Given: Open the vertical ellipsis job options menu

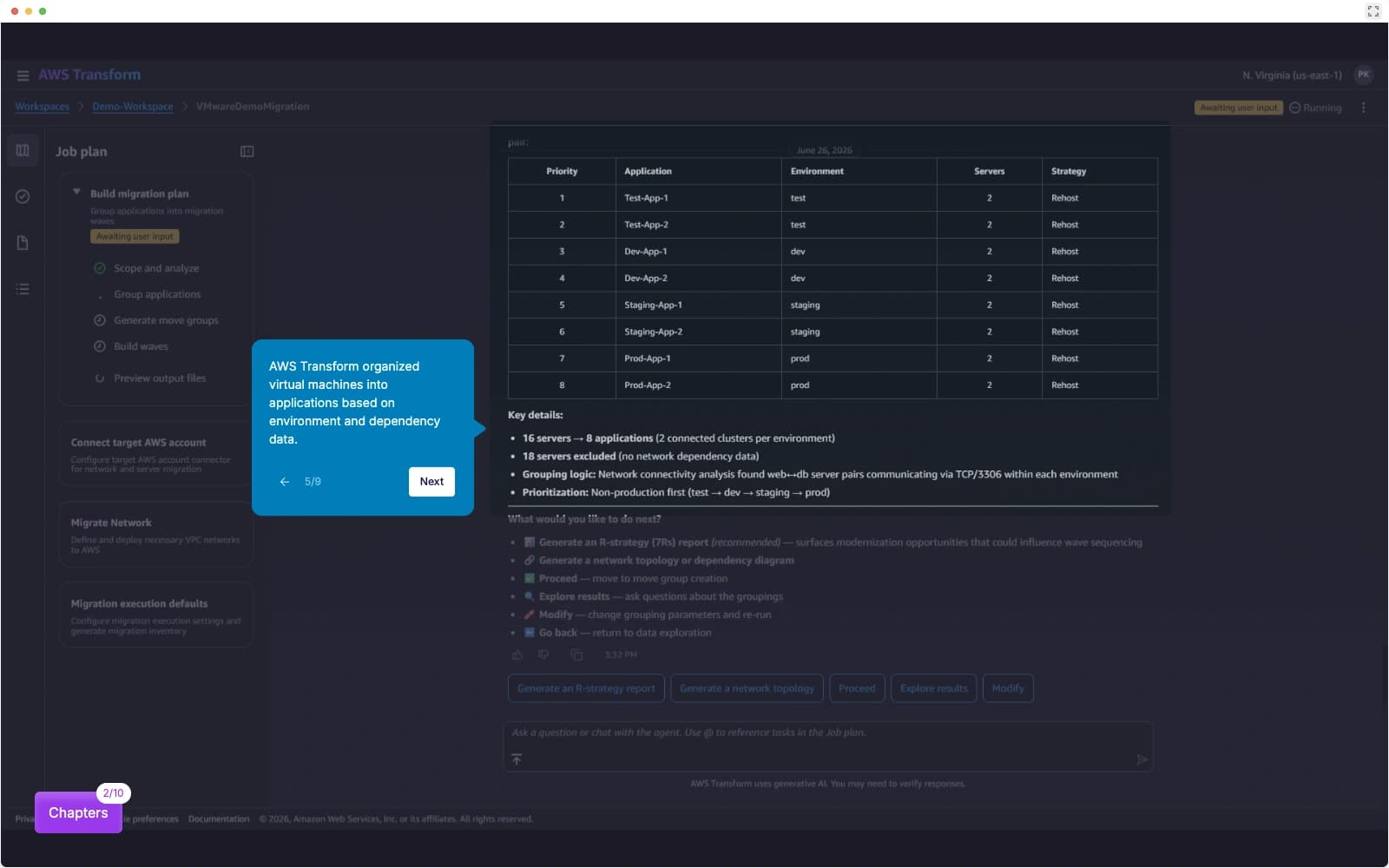Looking at the screenshot, I should tap(1363, 108).
